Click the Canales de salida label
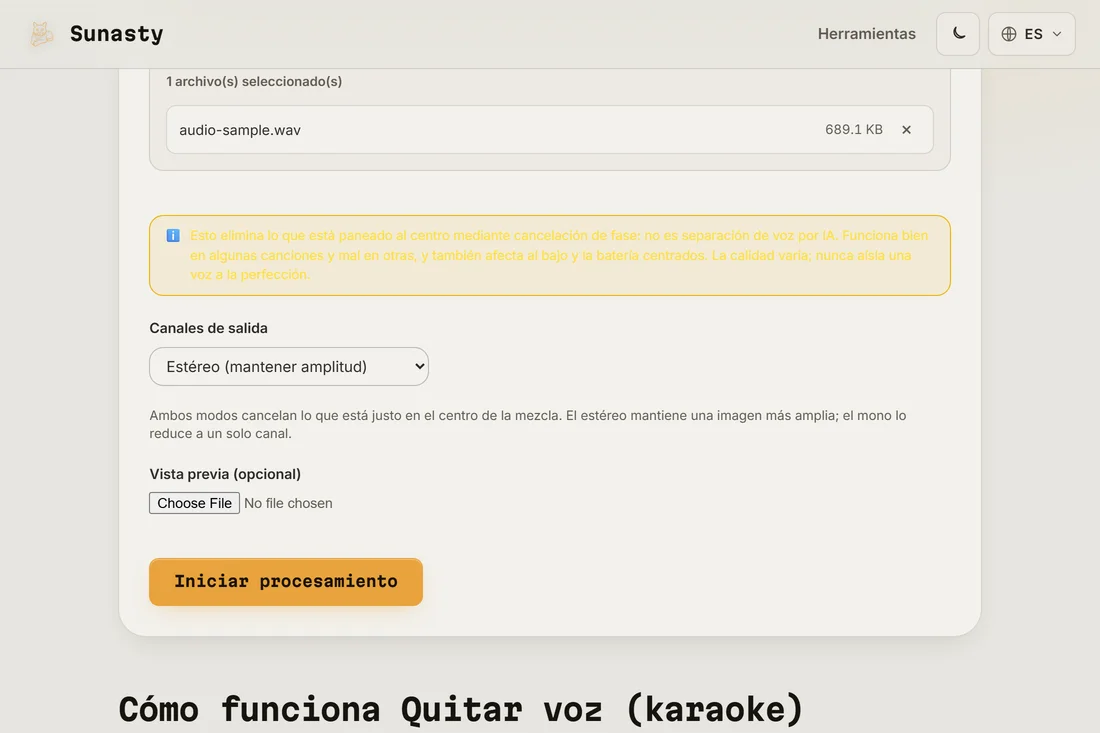 [208, 328]
